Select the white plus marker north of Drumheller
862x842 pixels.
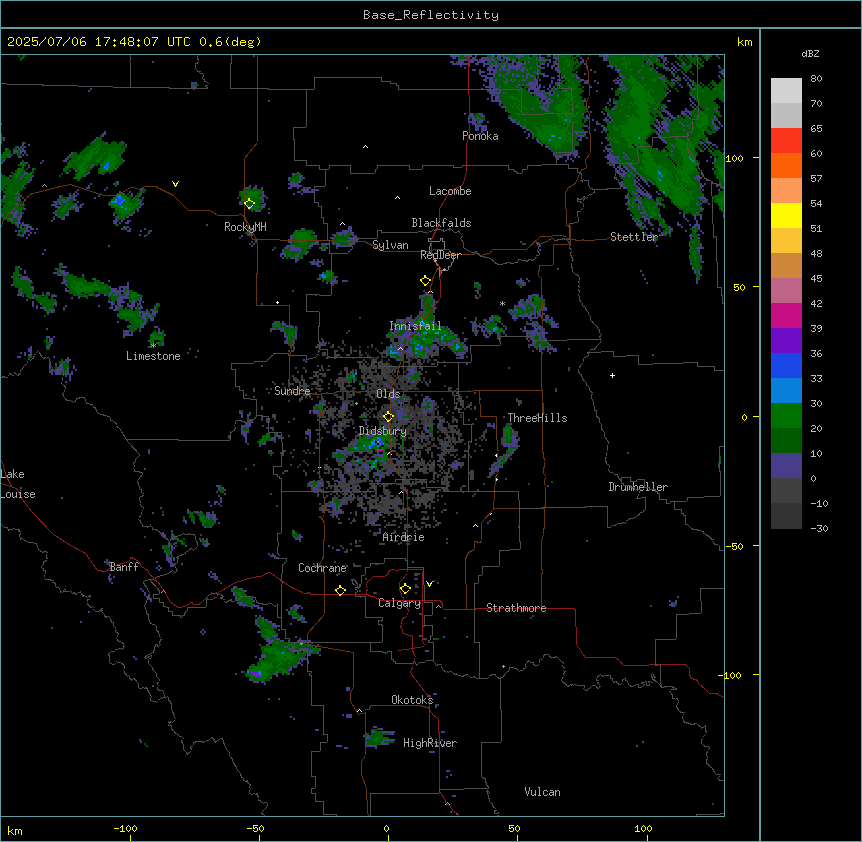[612, 375]
